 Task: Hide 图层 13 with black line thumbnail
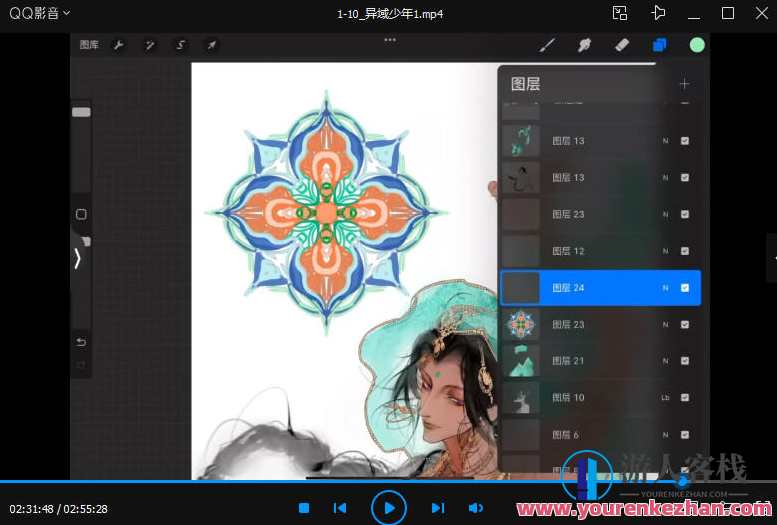(685, 177)
